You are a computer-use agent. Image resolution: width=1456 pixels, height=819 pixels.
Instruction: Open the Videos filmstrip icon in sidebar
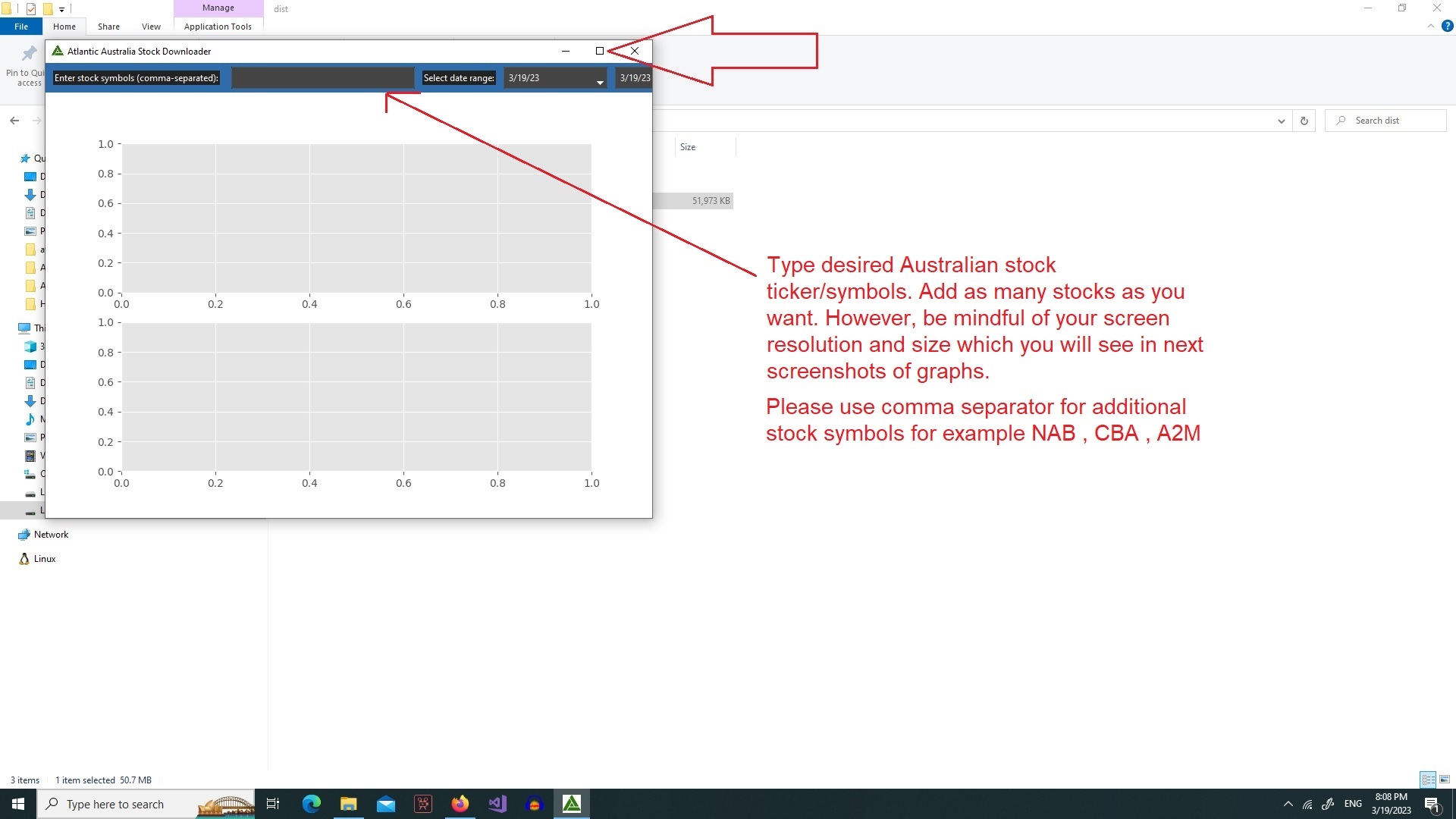click(x=30, y=456)
